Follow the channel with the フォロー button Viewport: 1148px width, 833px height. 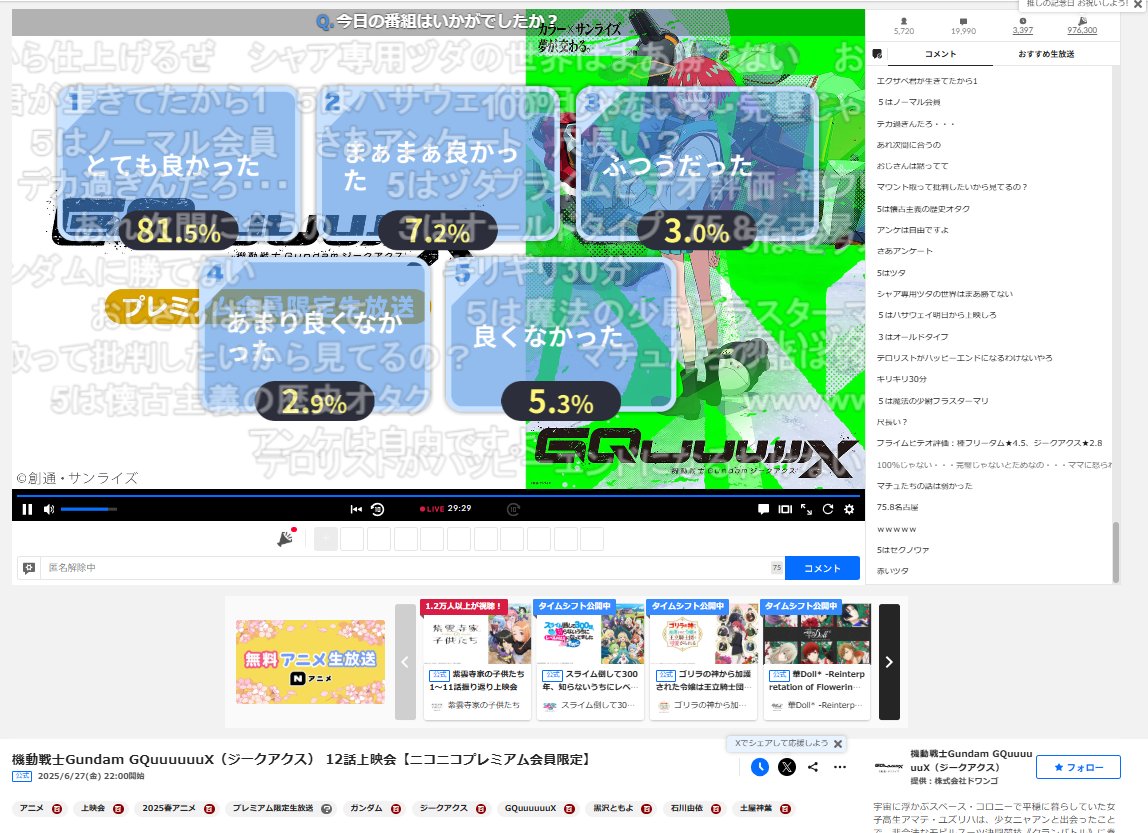[x=1078, y=767]
